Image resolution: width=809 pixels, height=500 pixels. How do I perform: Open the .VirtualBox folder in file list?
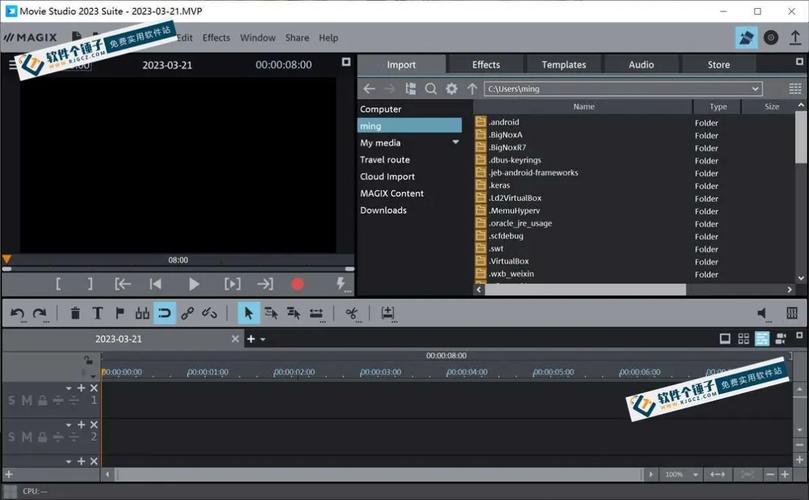point(508,261)
